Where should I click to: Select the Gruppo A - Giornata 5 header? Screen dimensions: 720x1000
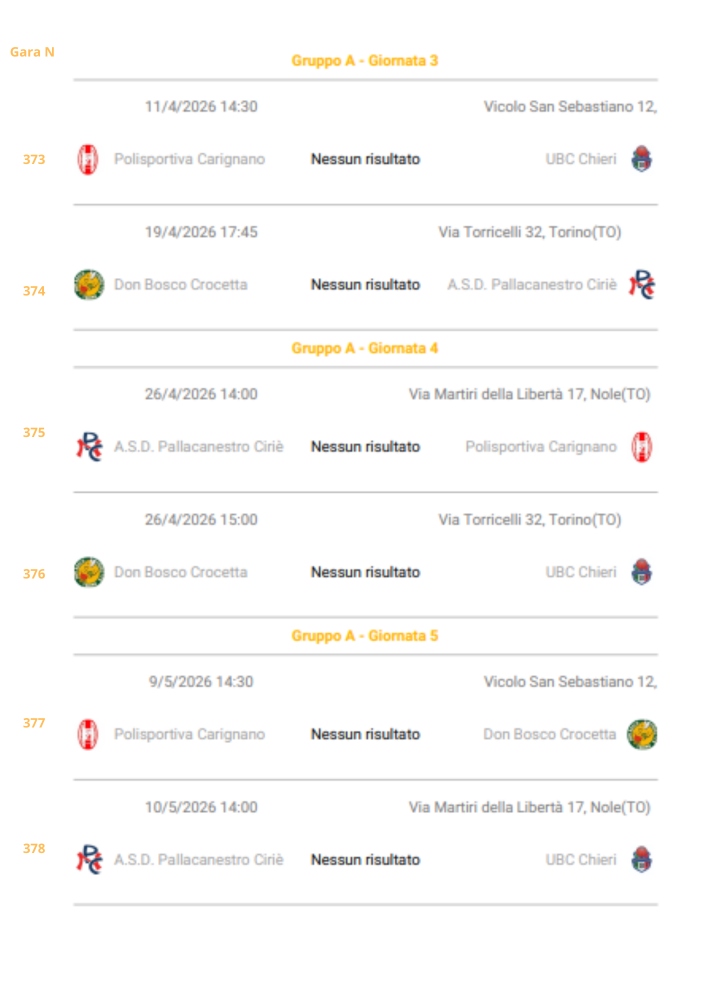pos(365,636)
